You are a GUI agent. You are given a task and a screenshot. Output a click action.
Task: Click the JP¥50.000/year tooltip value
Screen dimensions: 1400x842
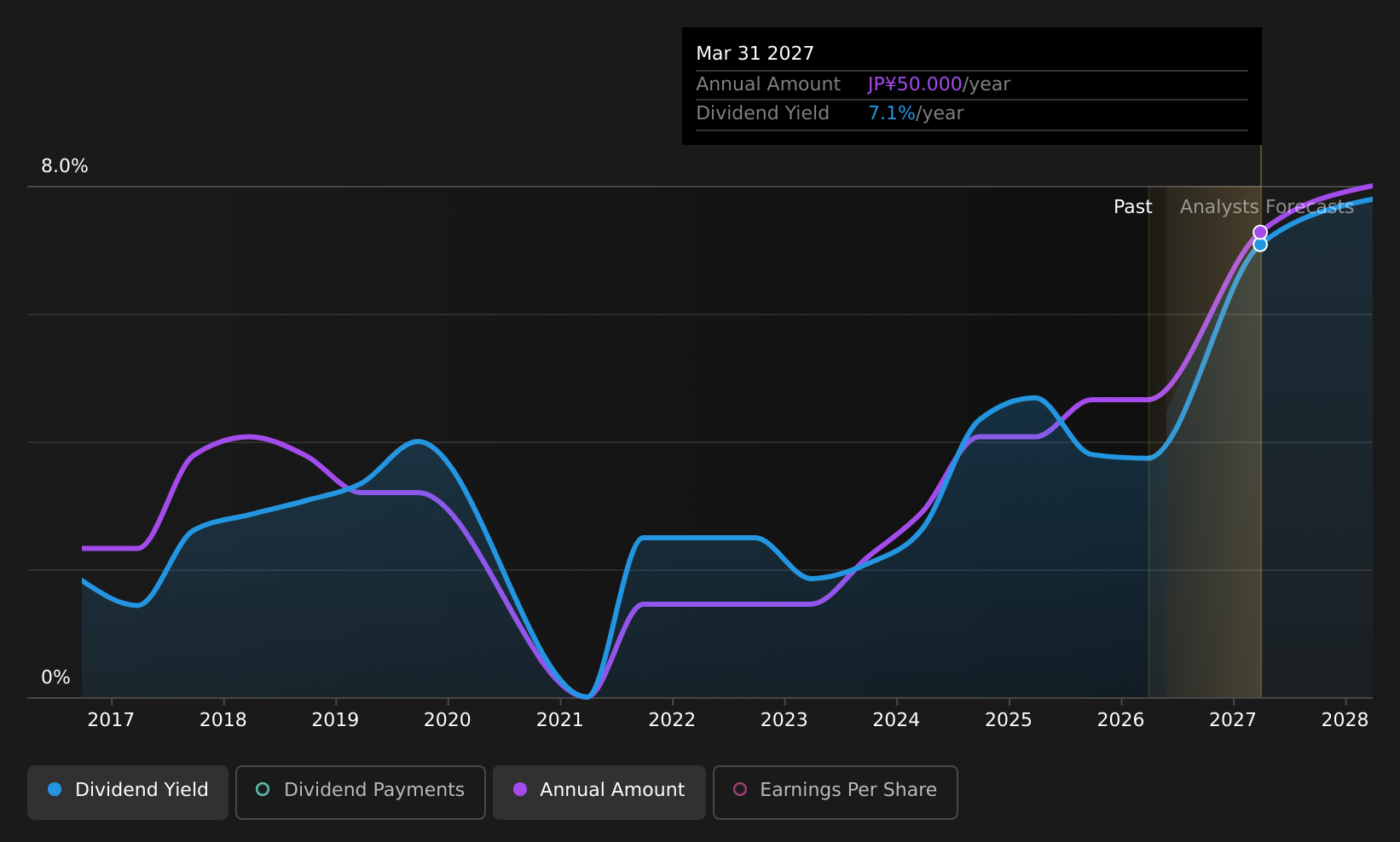click(x=939, y=84)
